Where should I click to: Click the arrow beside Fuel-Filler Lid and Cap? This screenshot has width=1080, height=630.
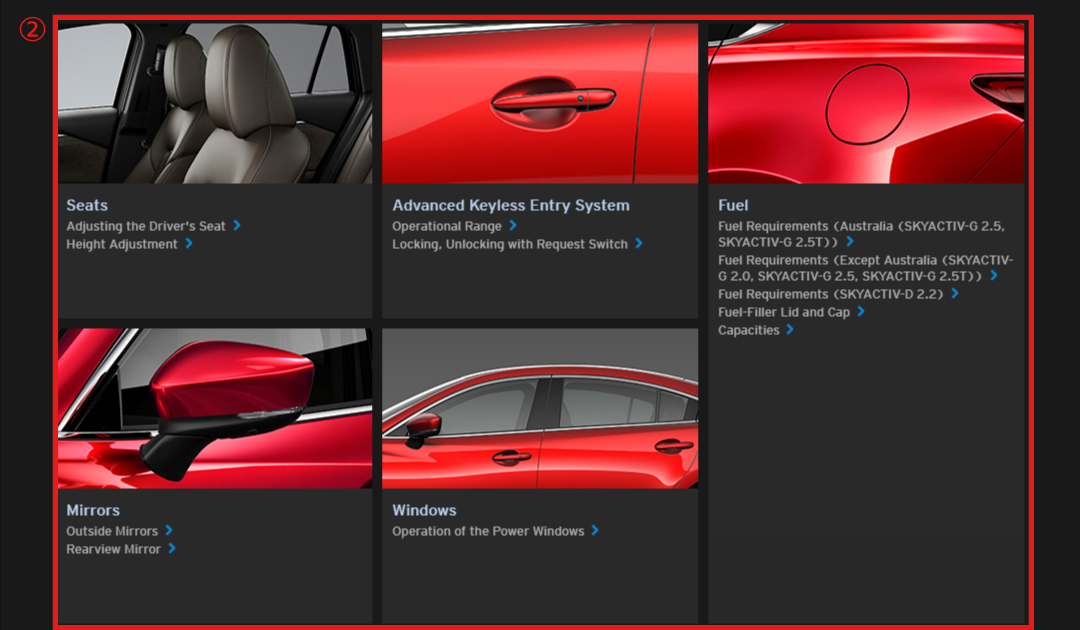[x=861, y=312]
